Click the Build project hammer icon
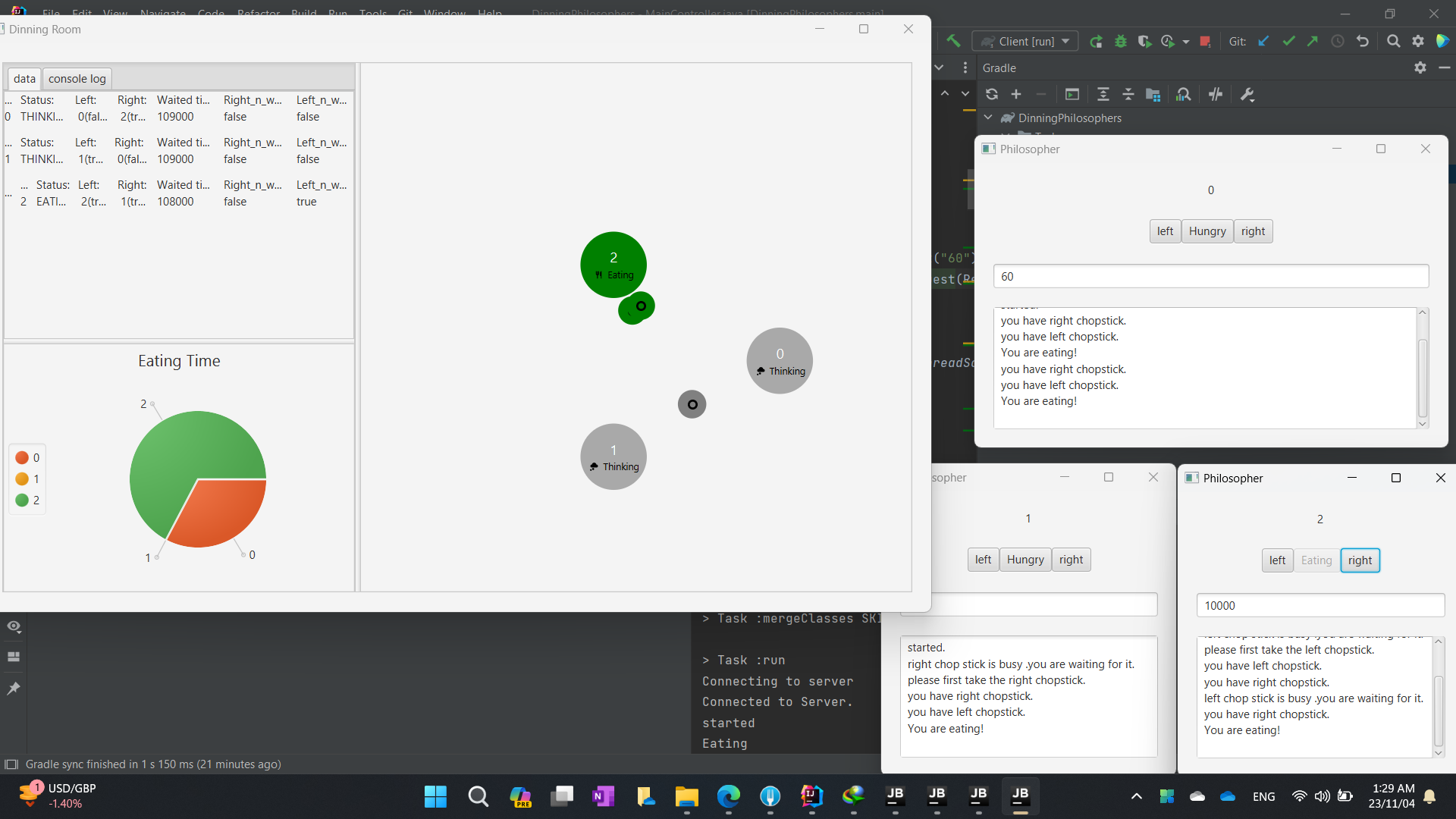This screenshot has width=1456, height=819. pyautogui.click(x=953, y=41)
